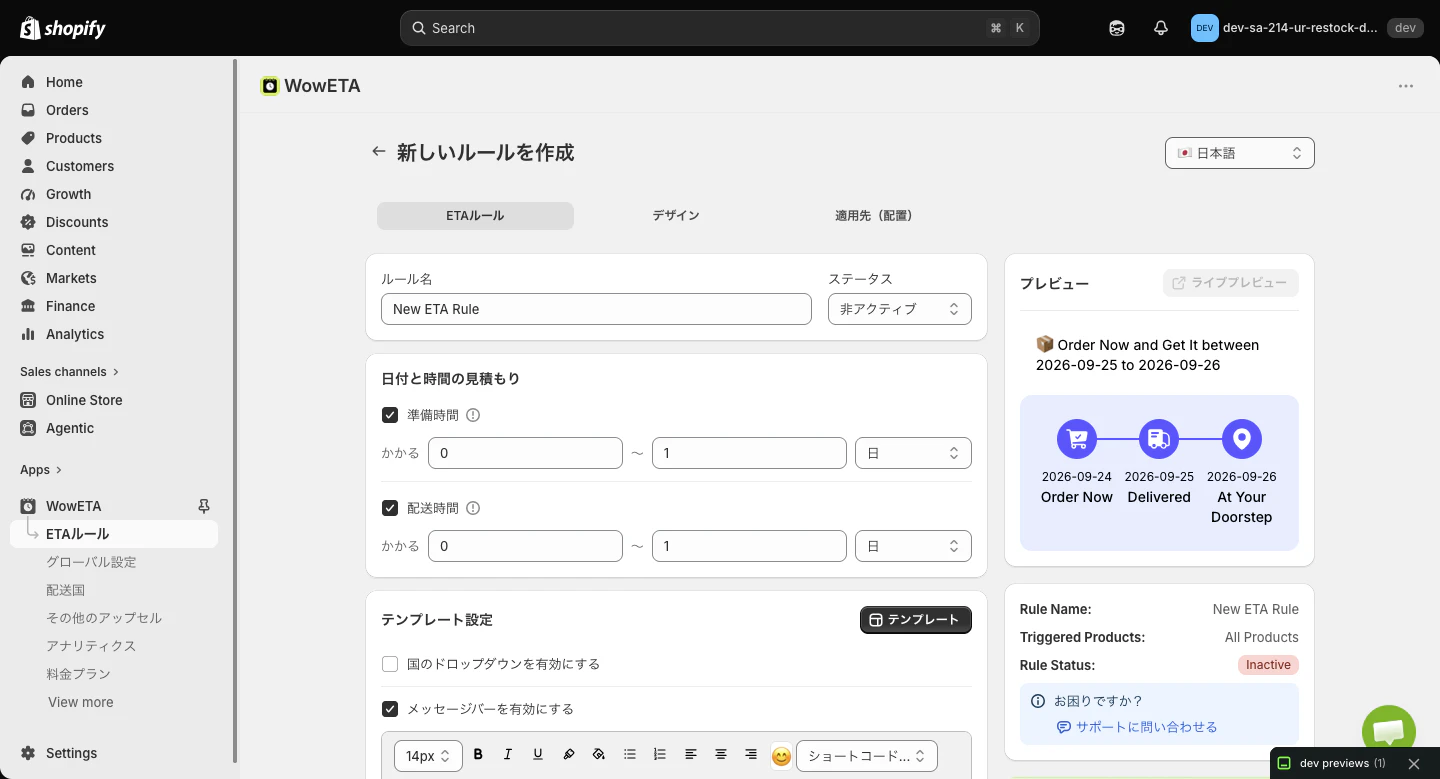Screen dimensions: 1440x779
Task: Expand View more in sidebar
Action: [x=80, y=702]
